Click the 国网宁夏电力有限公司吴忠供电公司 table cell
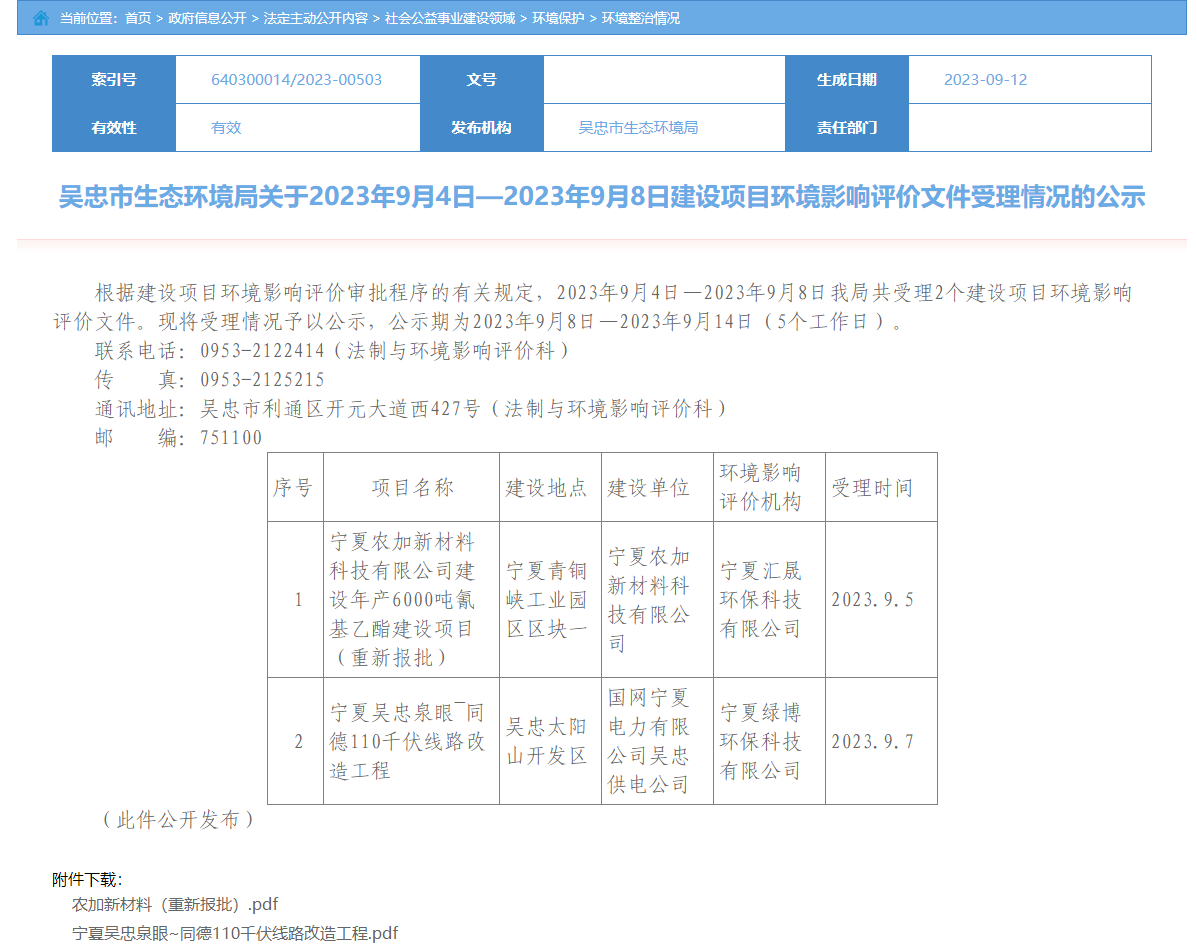Image resolution: width=1197 pixels, height=946 pixels. coord(649,741)
